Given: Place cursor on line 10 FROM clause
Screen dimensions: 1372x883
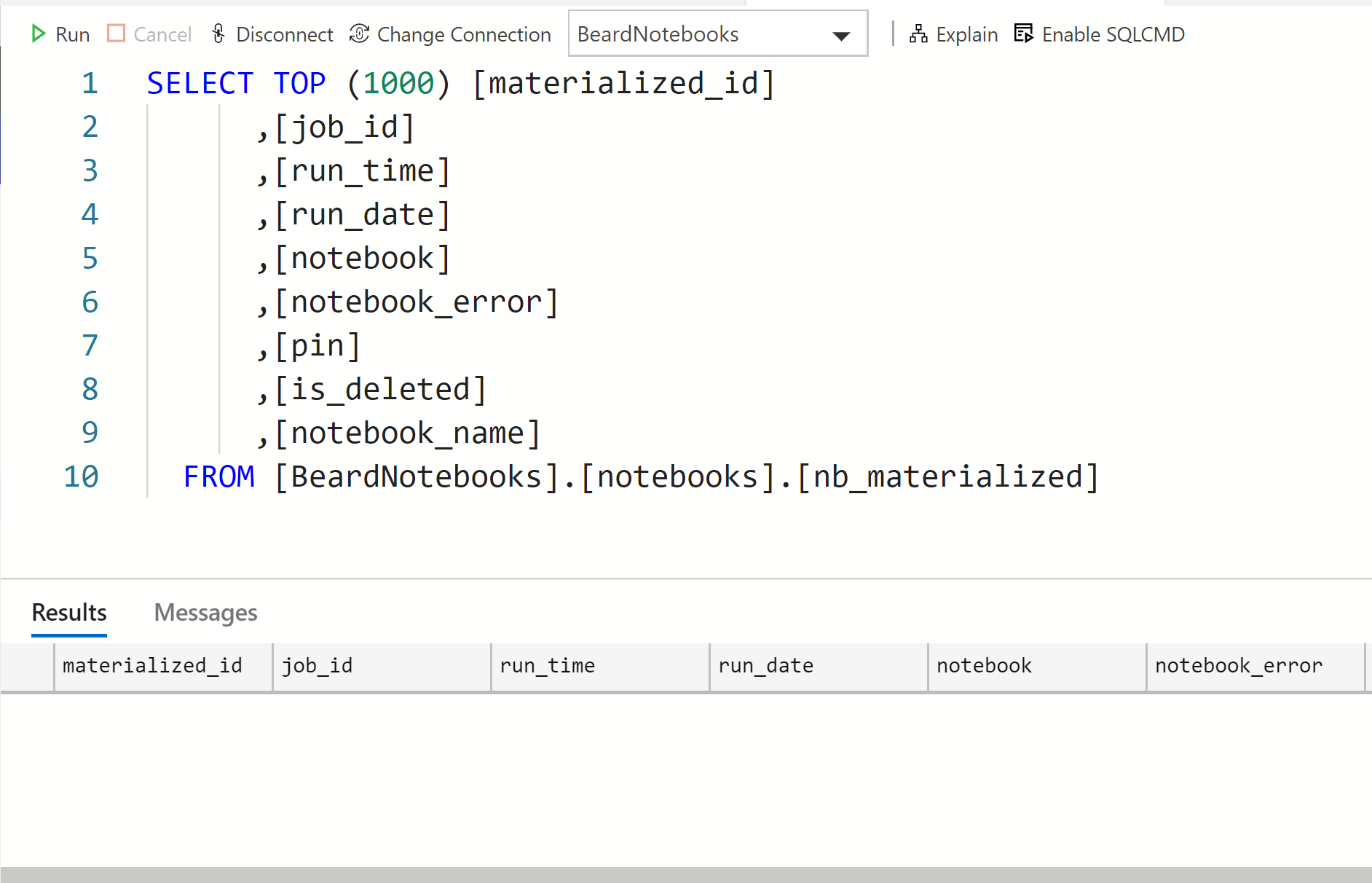Looking at the screenshot, I should coord(641,477).
